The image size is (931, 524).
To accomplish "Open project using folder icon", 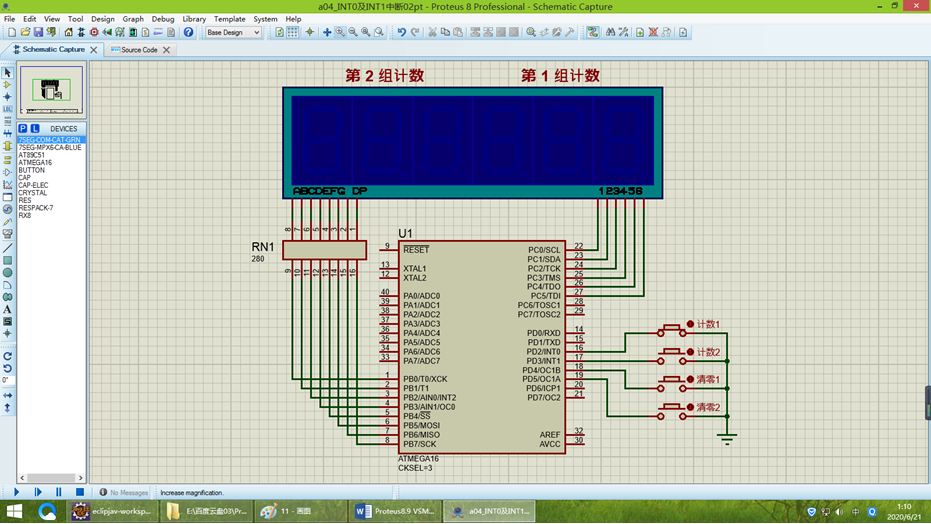I will click(25, 33).
